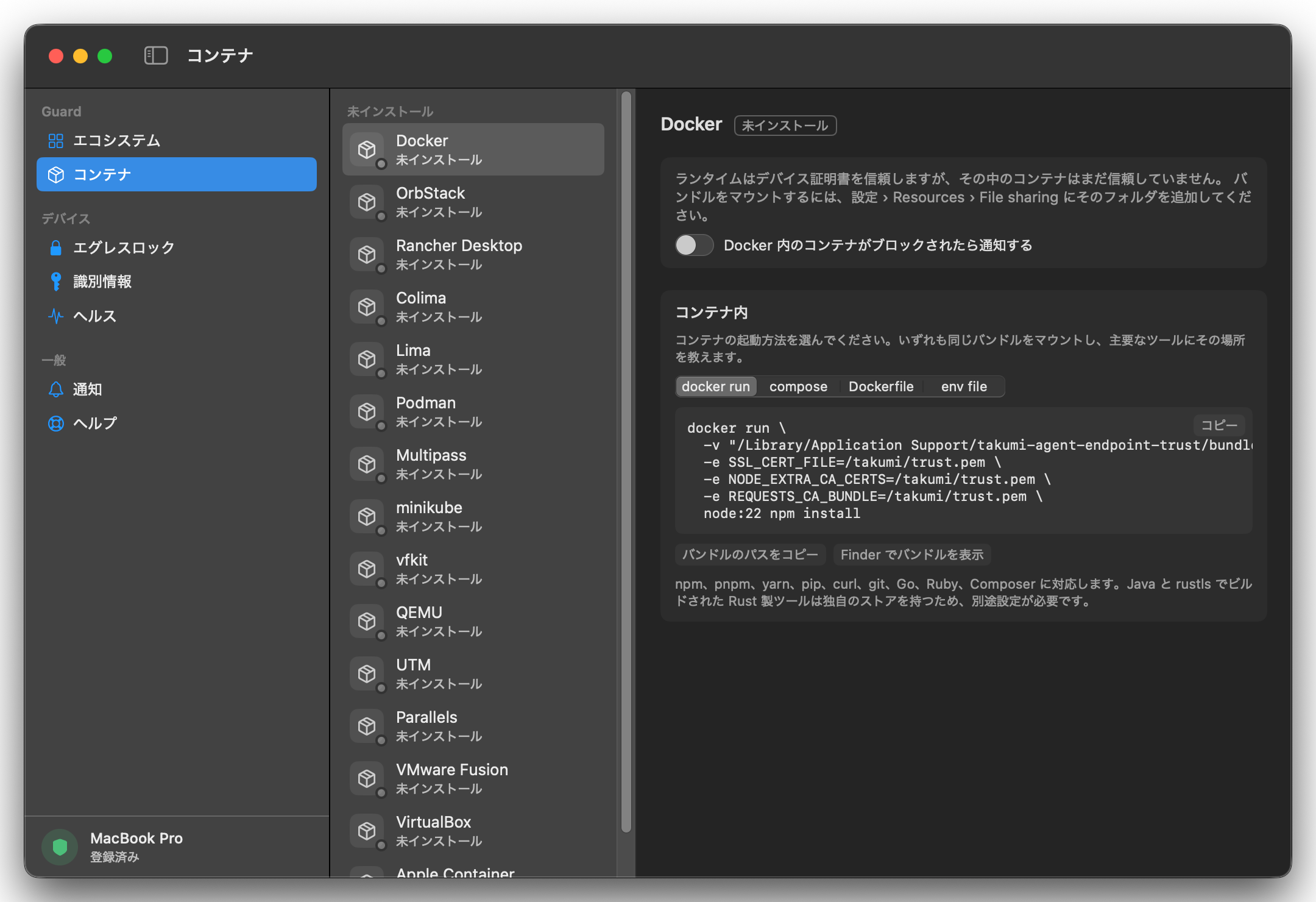Click the ヘルス pulse icon

point(55,316)
